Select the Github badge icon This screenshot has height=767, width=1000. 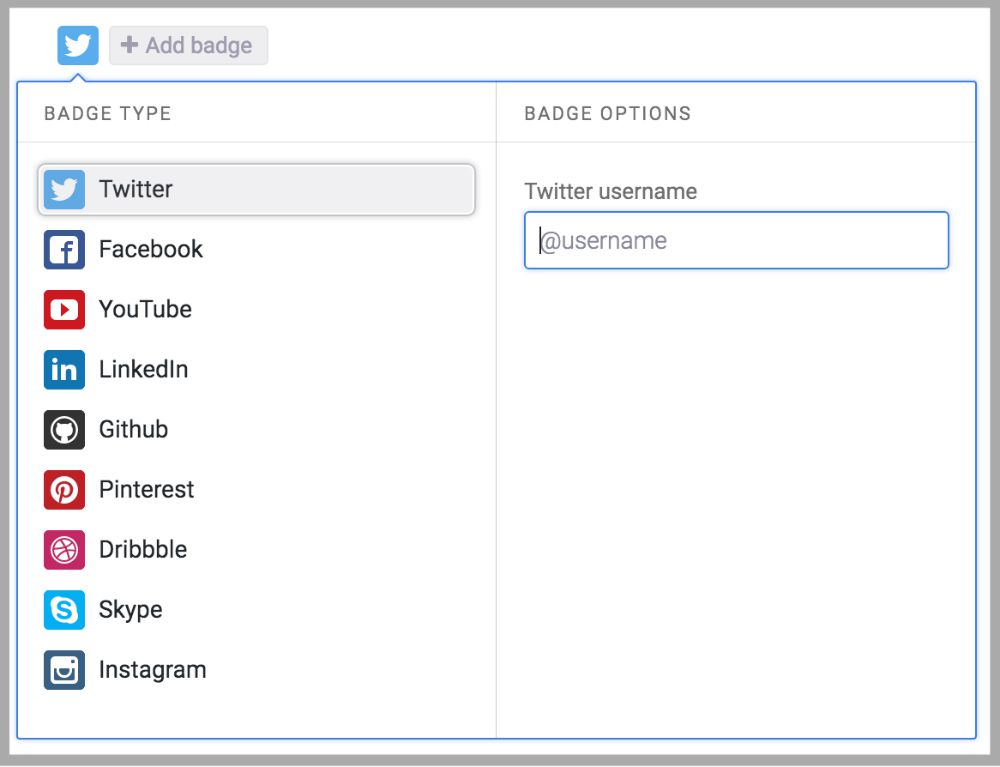tap(64, 430)
